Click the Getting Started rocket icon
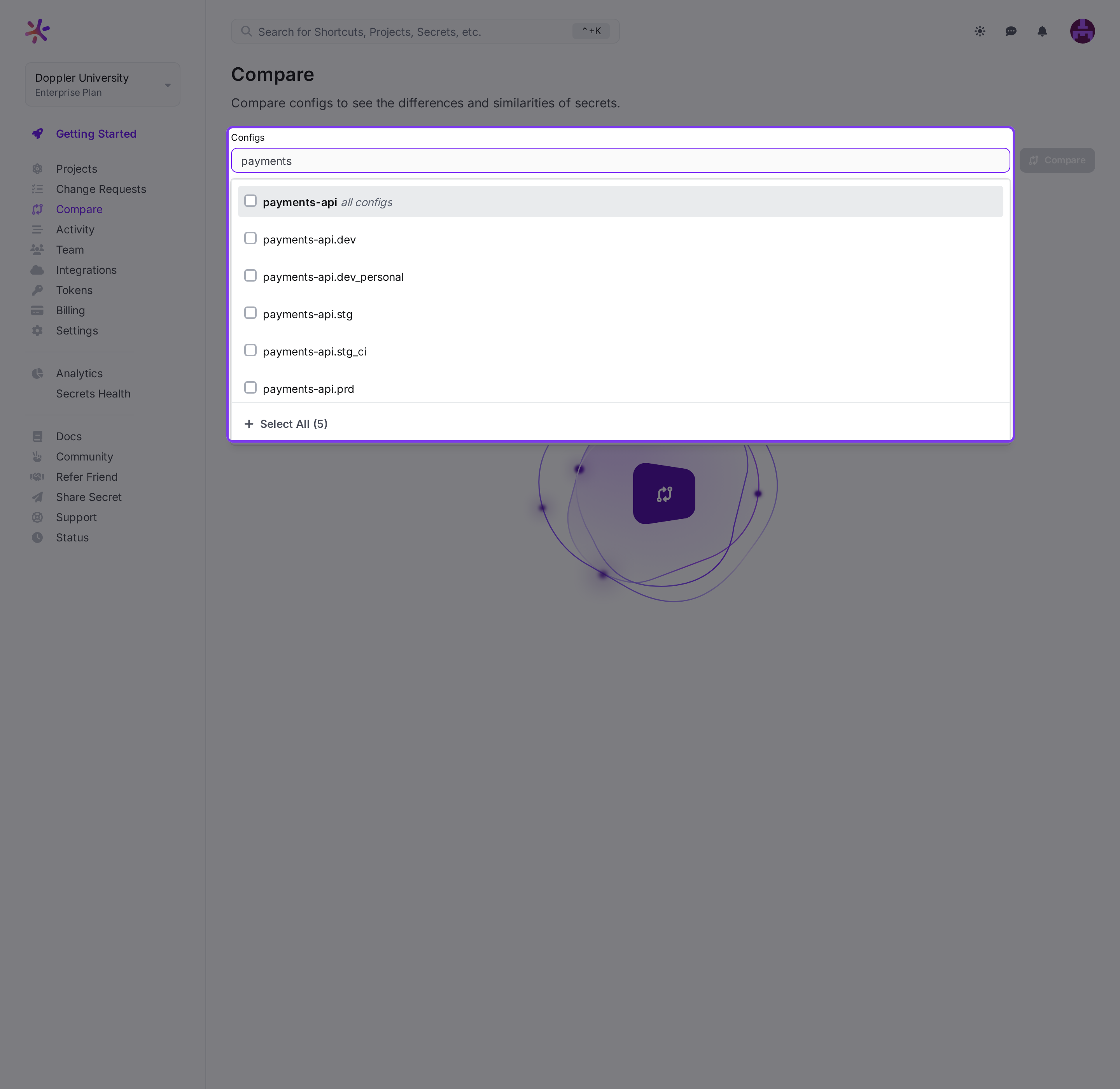Viewport: 1120px width, 1089px height. tap(37, 134)
